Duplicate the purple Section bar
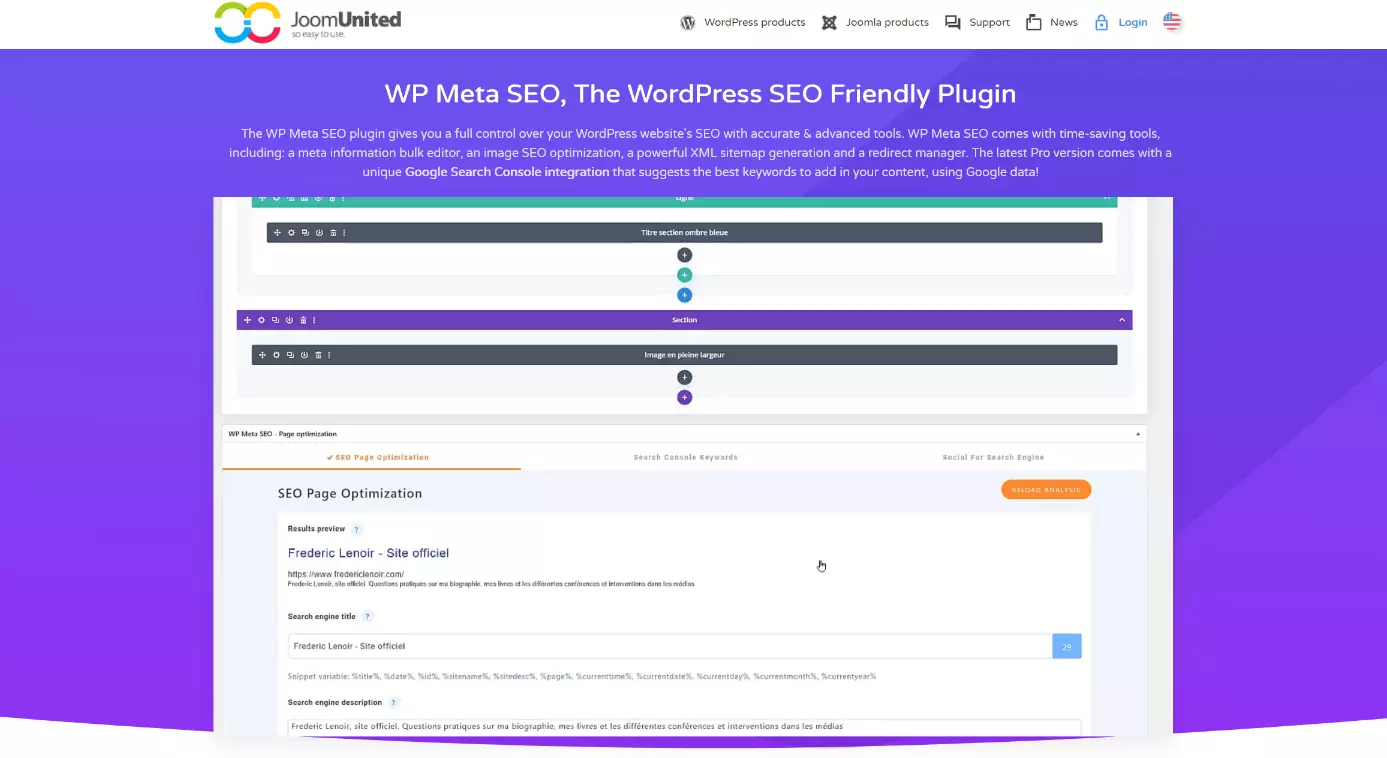Viewport: 1387px width, 758px height. coord(275,320)
